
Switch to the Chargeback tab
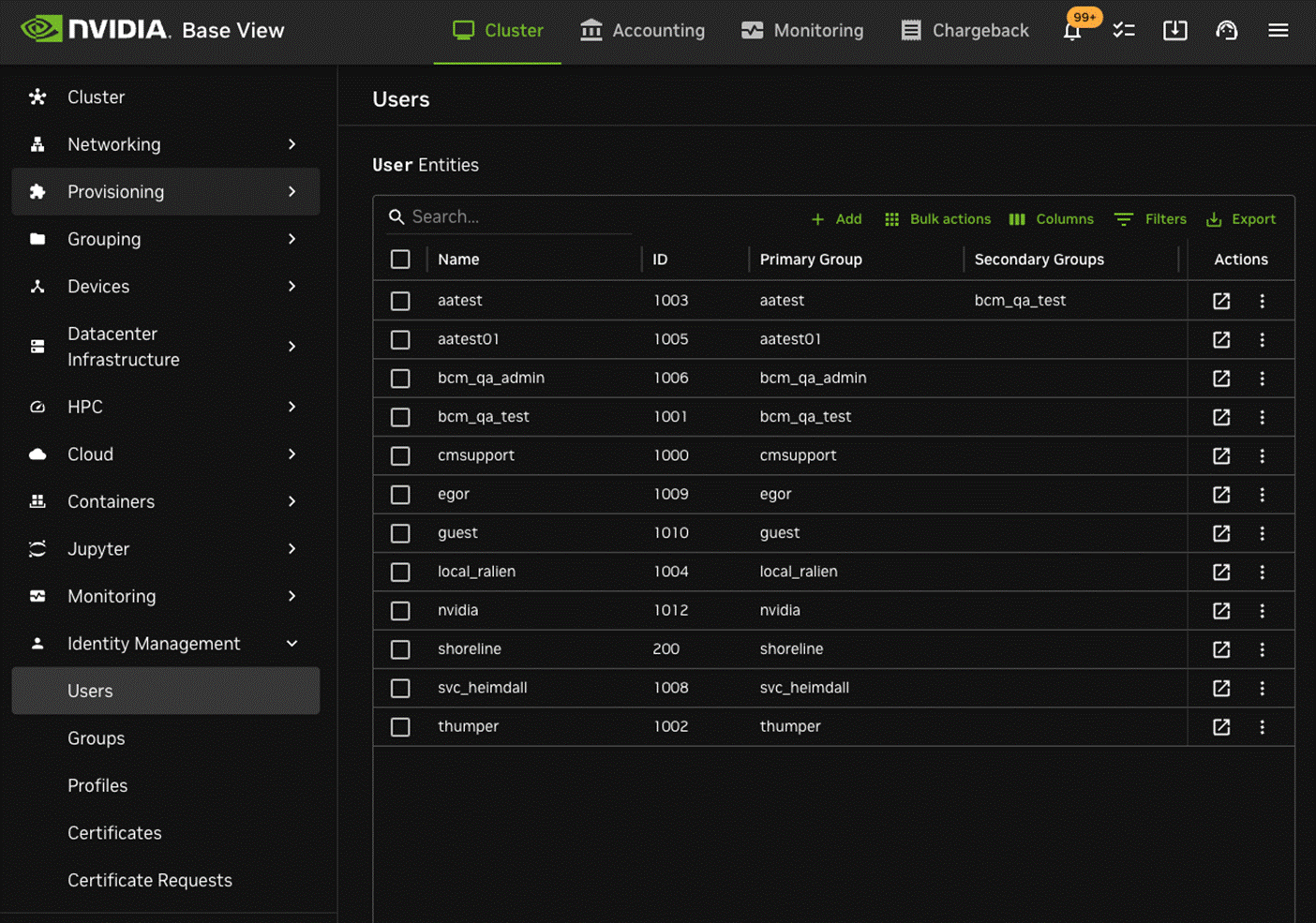(x=964, y=30)
